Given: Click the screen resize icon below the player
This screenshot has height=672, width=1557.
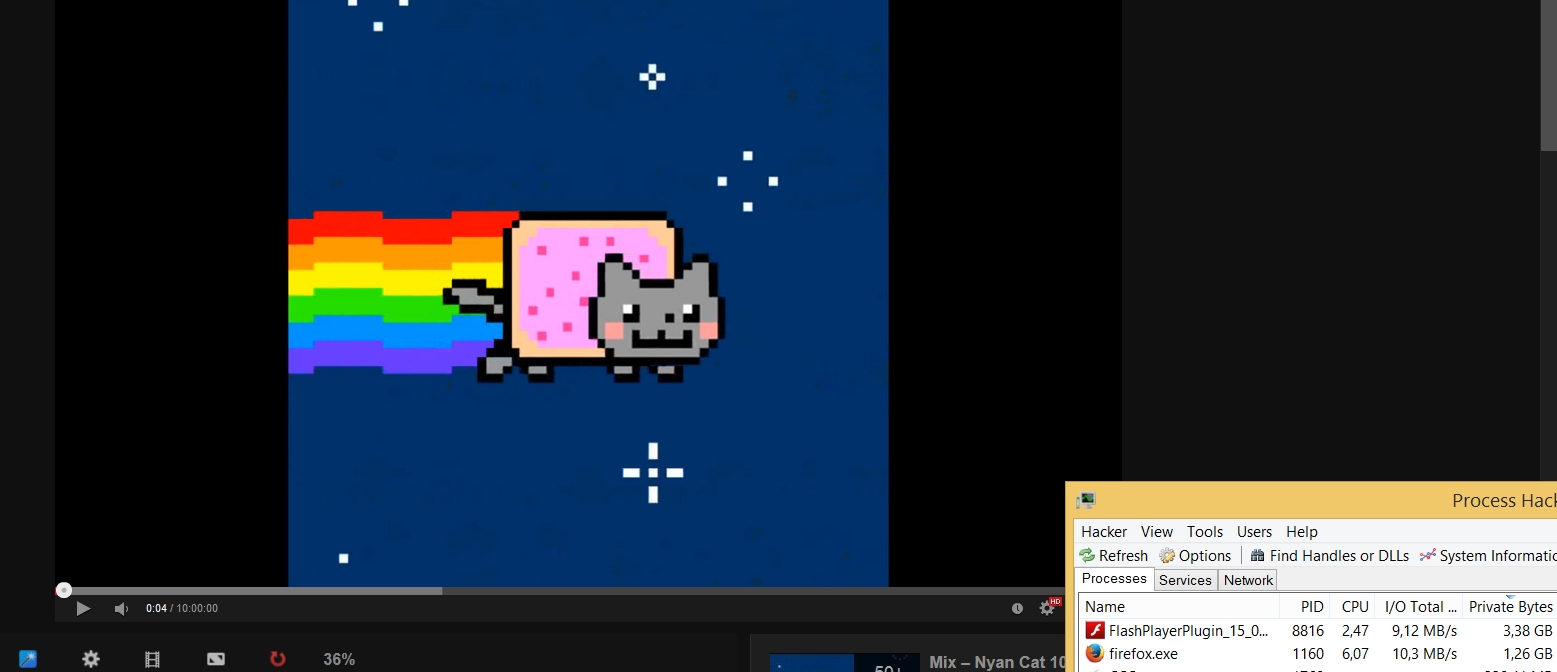Looking at the screenshot, I should (216, 659).
